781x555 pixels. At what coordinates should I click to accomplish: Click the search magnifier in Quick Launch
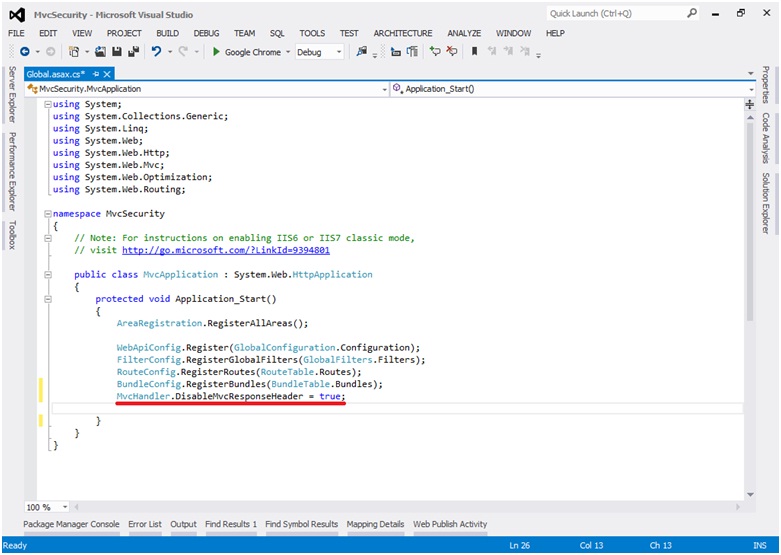[692, 14]
